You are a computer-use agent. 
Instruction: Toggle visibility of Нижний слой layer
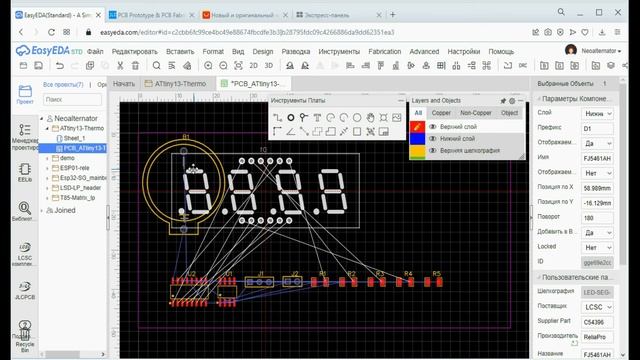point(433,139)
